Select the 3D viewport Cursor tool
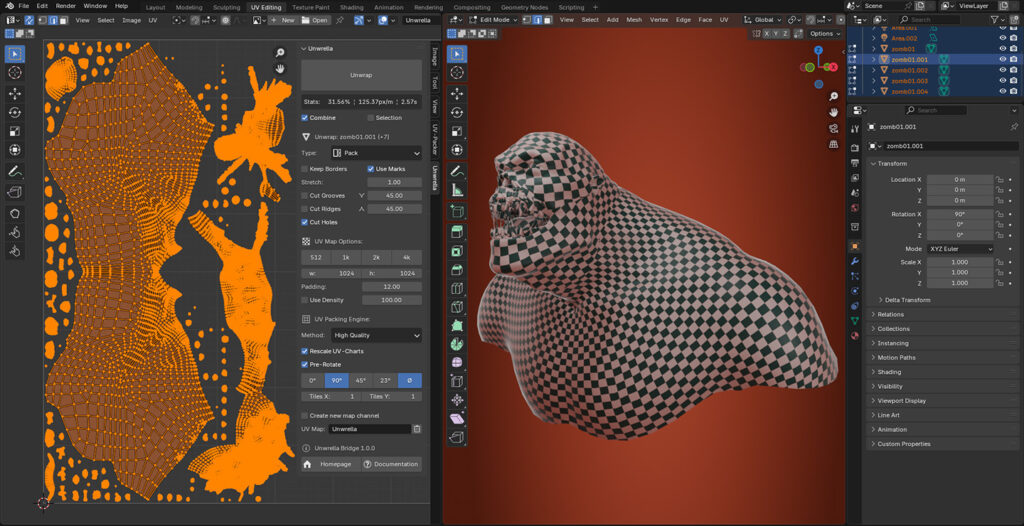The image size is (1024, 526). (x=457, y=73)
